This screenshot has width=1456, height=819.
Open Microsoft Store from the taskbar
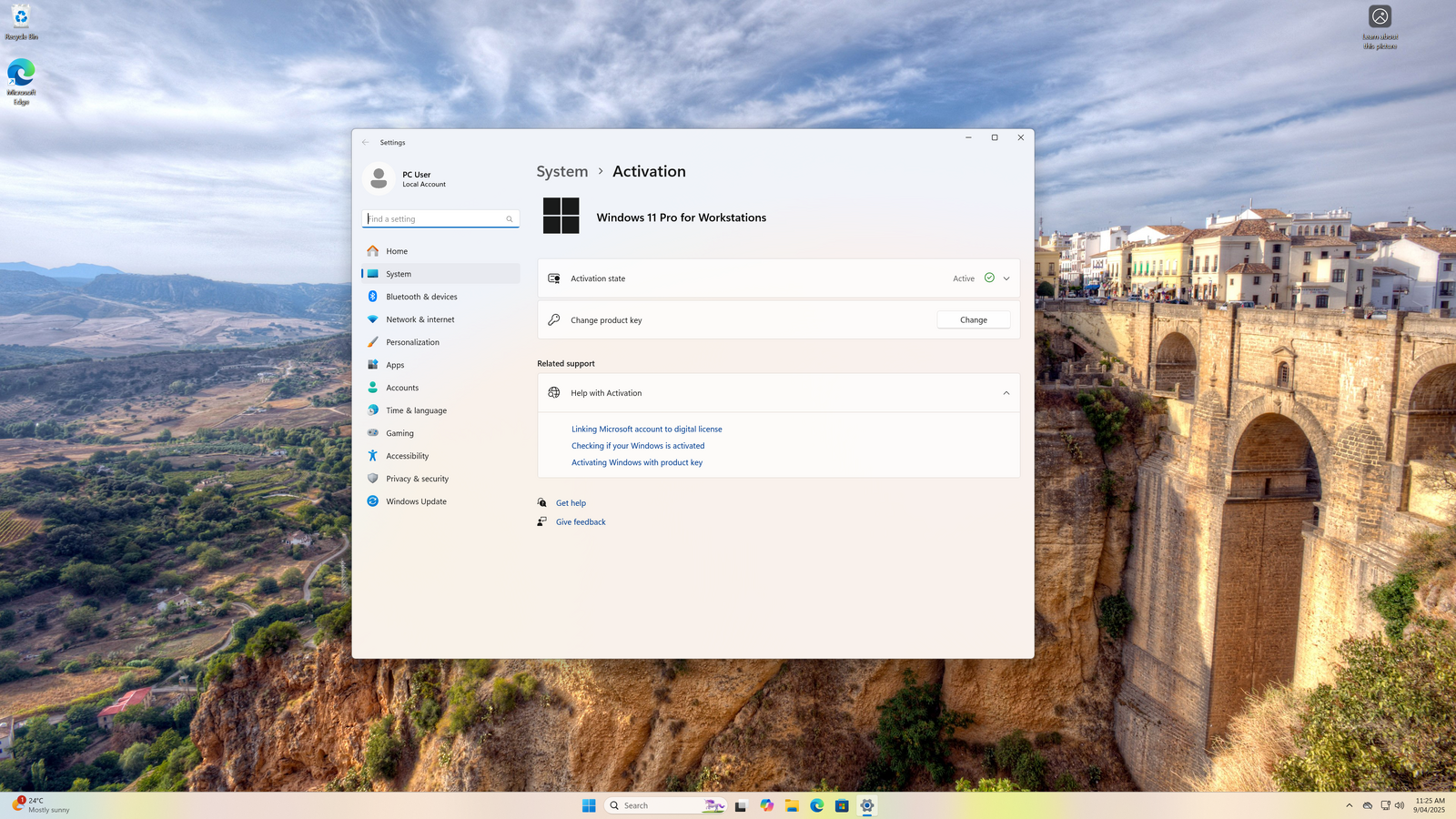843,805
